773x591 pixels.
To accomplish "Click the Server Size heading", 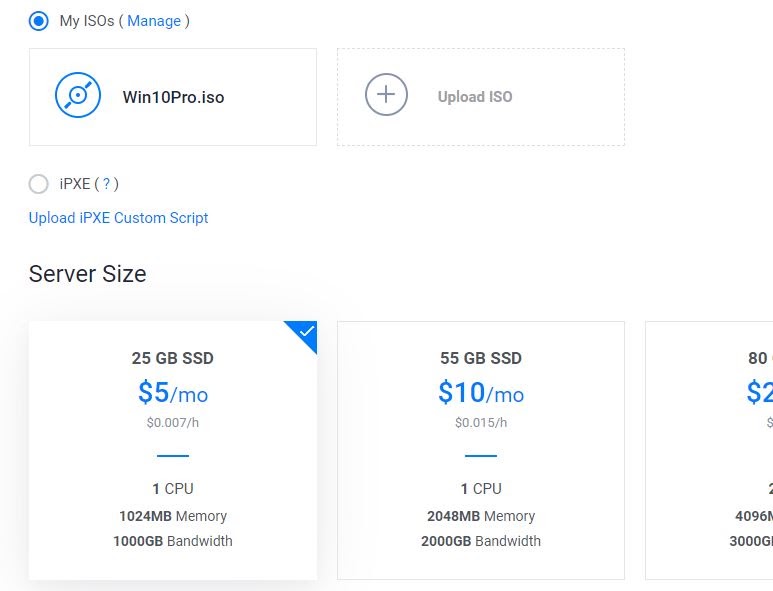I will 87,274.
